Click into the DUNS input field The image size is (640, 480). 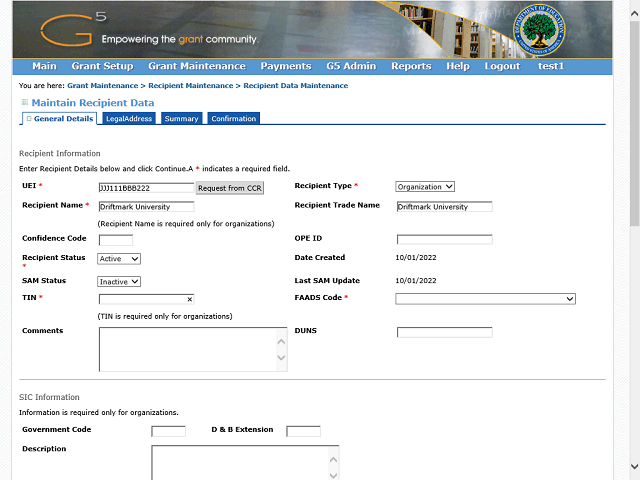[x=444, y=332]
